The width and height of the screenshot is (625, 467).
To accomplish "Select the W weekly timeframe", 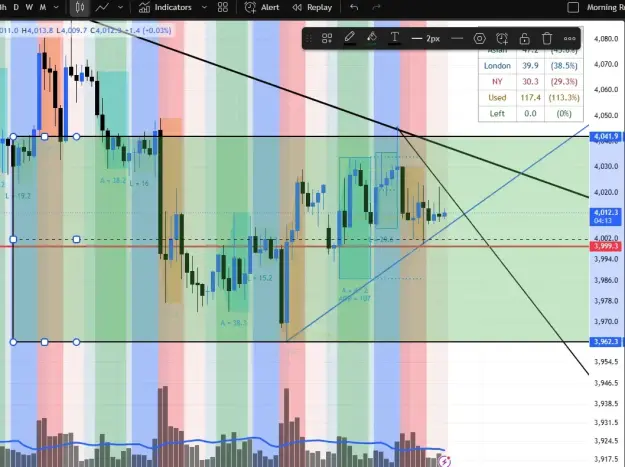I will (29, 7).
